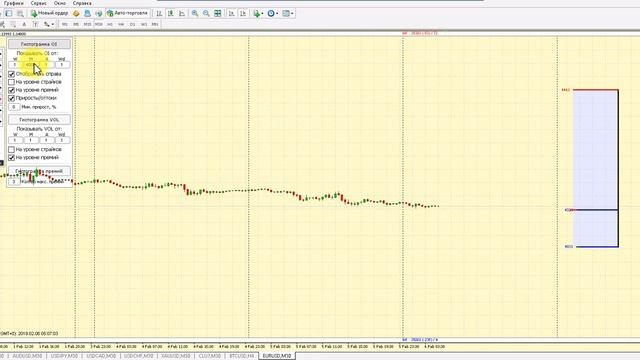640x360 pixels.
Task: Switch to AUDUSD,M30 chart tab
Action: (x=27, y=356)
